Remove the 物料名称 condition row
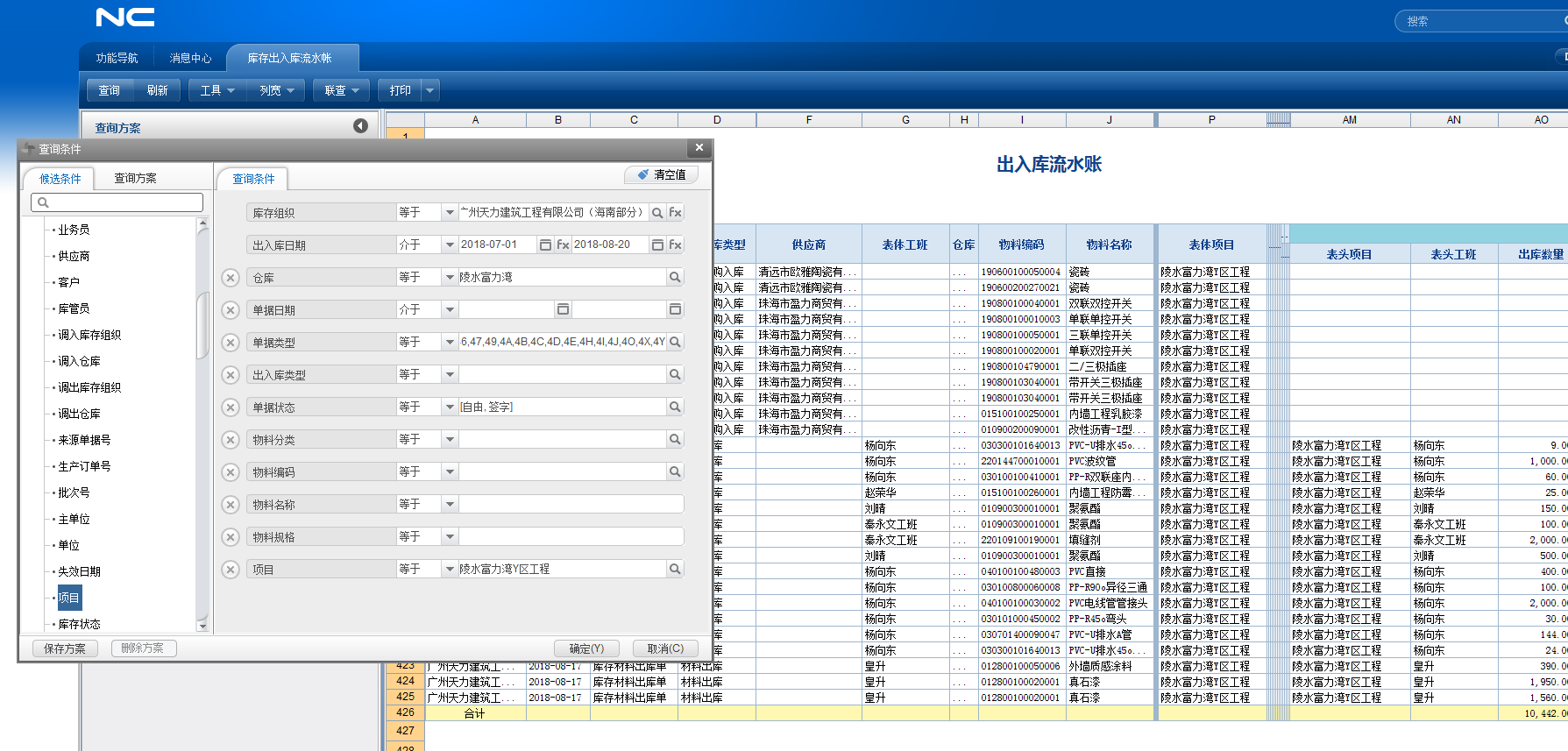 click(x=231, y=505)
